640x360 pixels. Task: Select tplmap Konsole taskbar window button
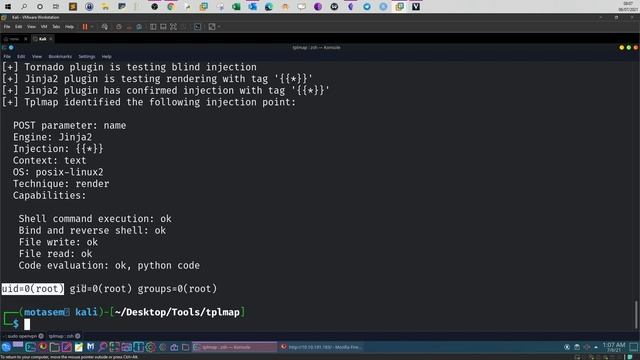(x=234, y=347)
